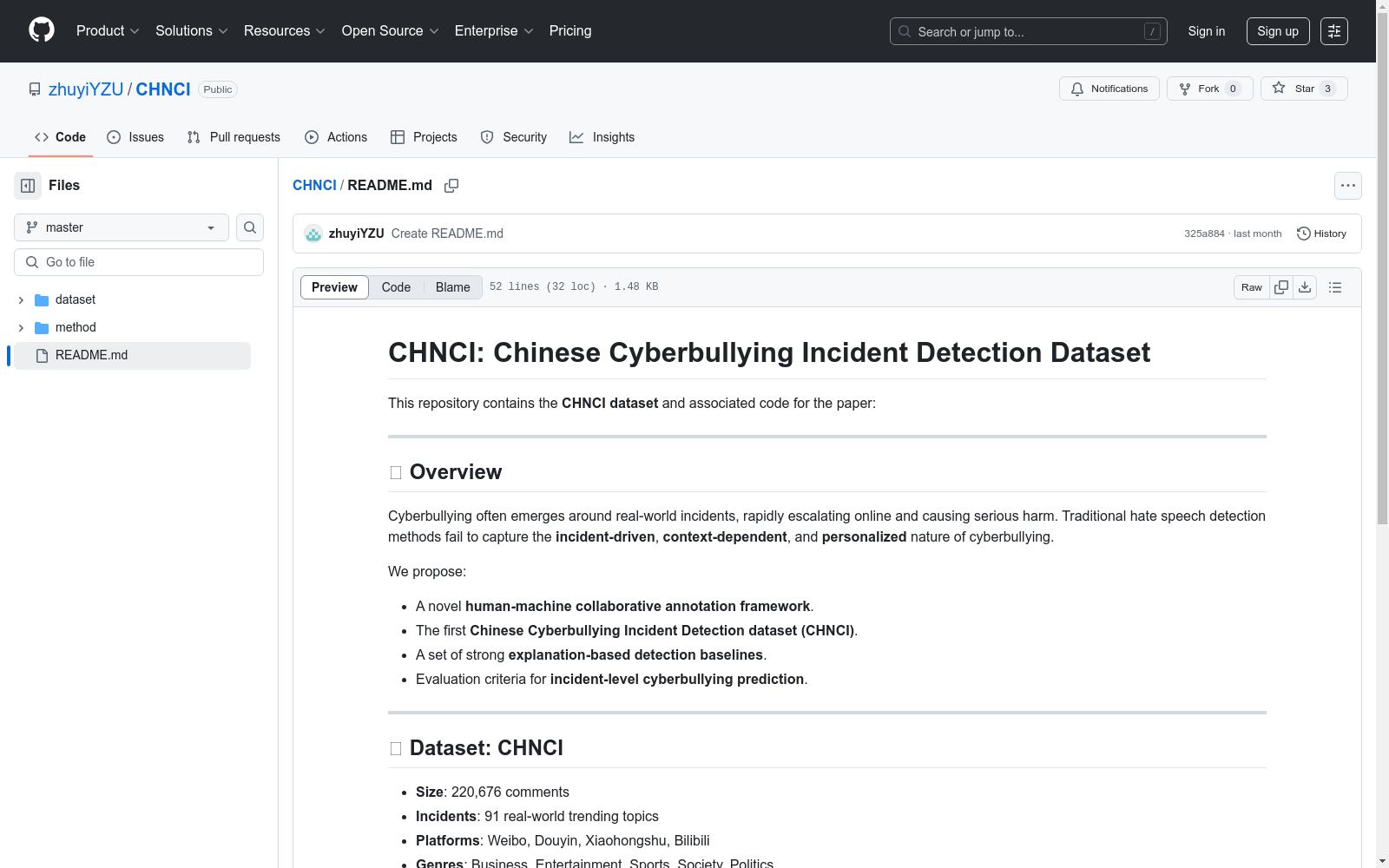
Task: View the commit History
Action: click(1321, 233)
